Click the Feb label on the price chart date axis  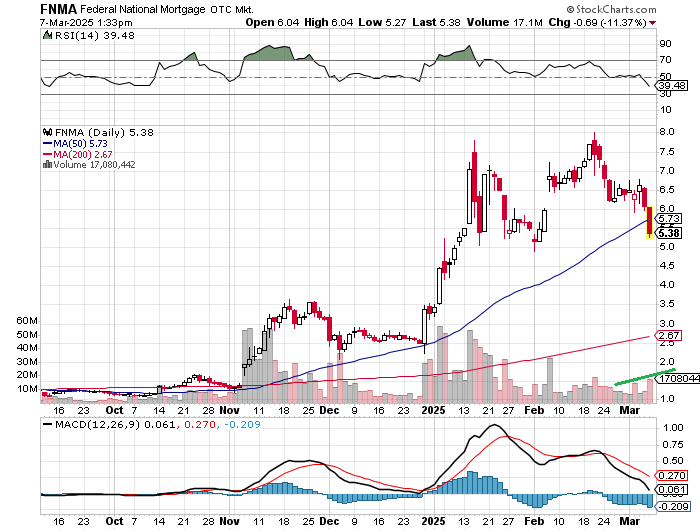click(534, 410)
